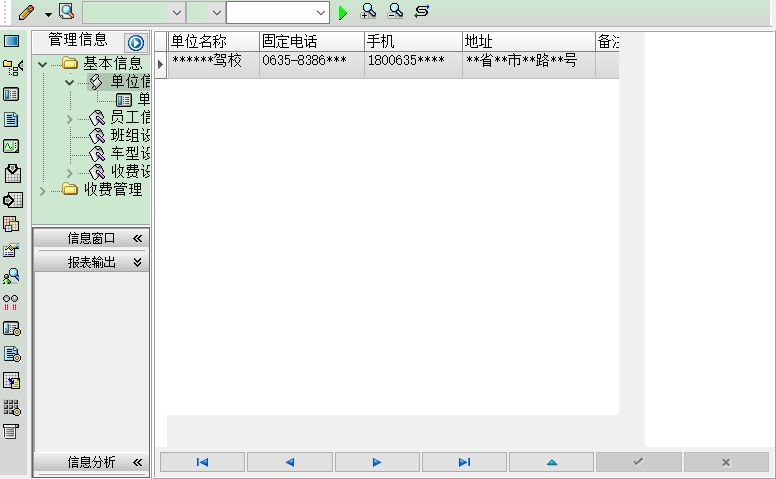The width and height of the screenshot is (776, 479).
Task: Select the 0635-8386*** phone cell
Action: 312,64
